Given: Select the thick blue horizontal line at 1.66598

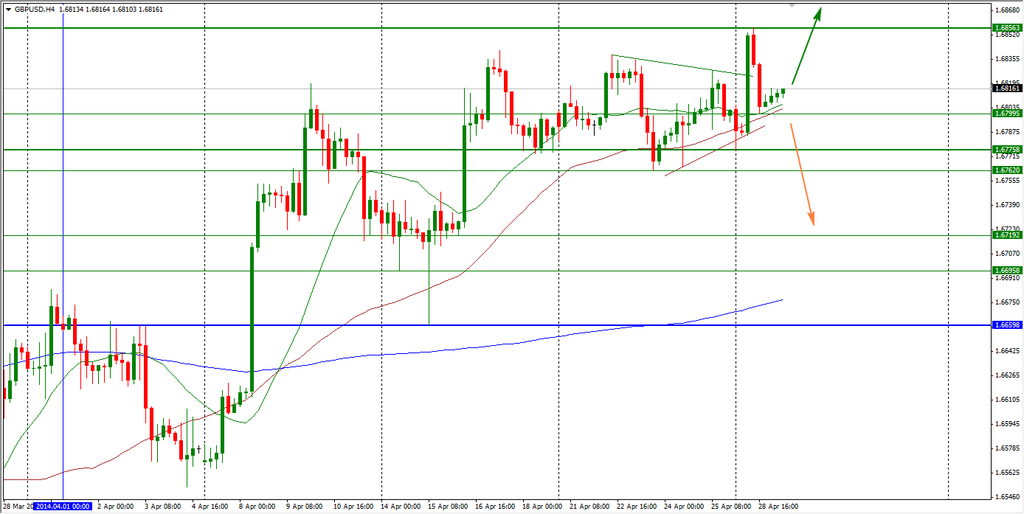Looking at the screenshot, I should tap(300, 325).
